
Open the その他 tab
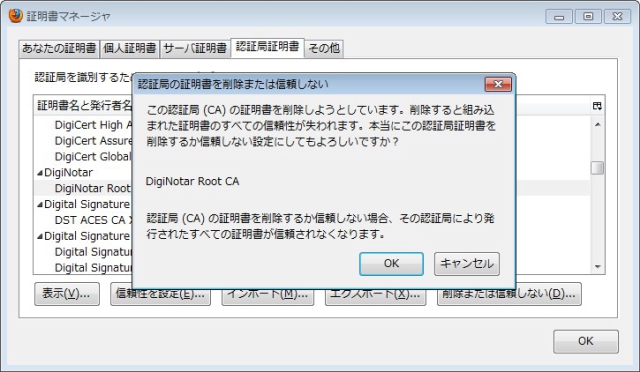324,49
